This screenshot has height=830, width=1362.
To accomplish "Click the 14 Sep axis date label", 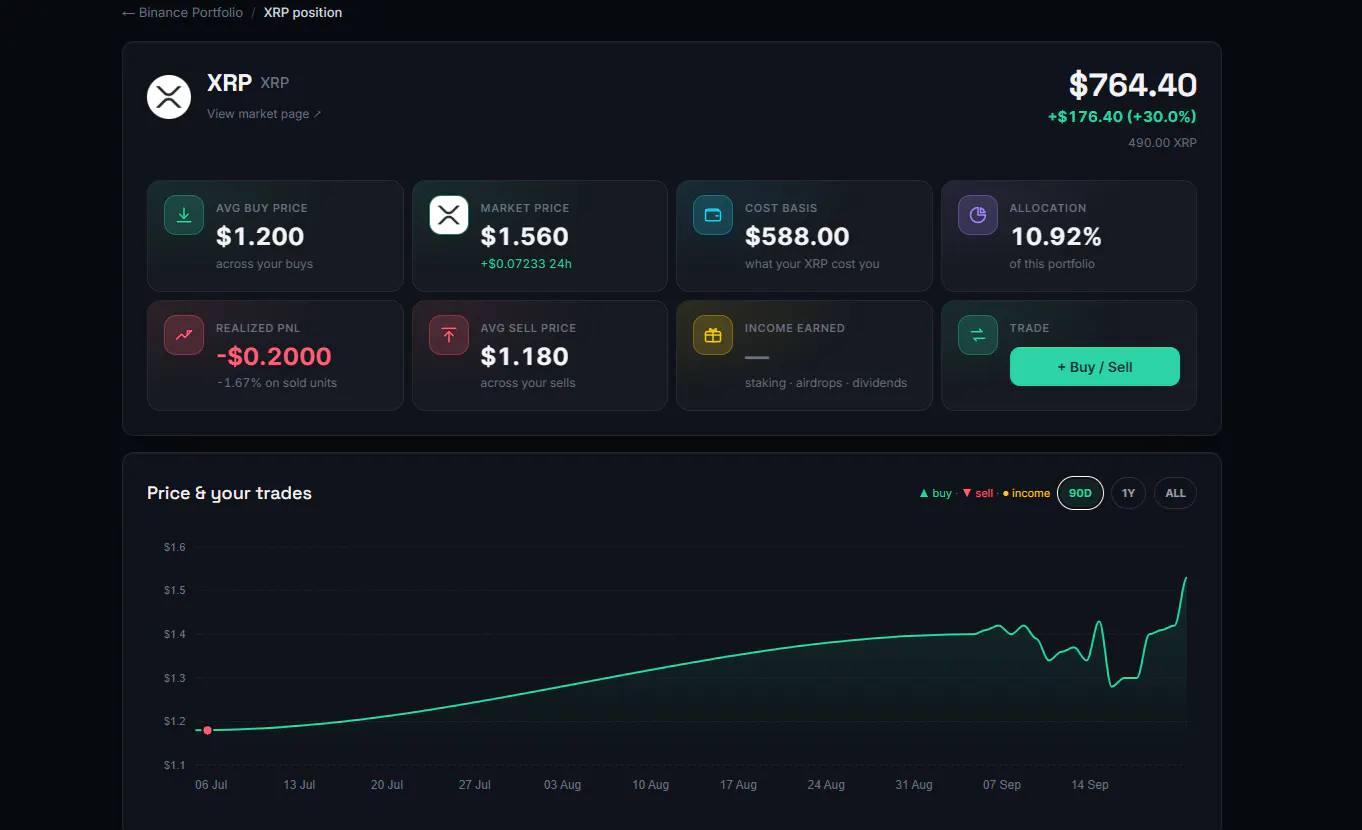I will (1090, 785).
